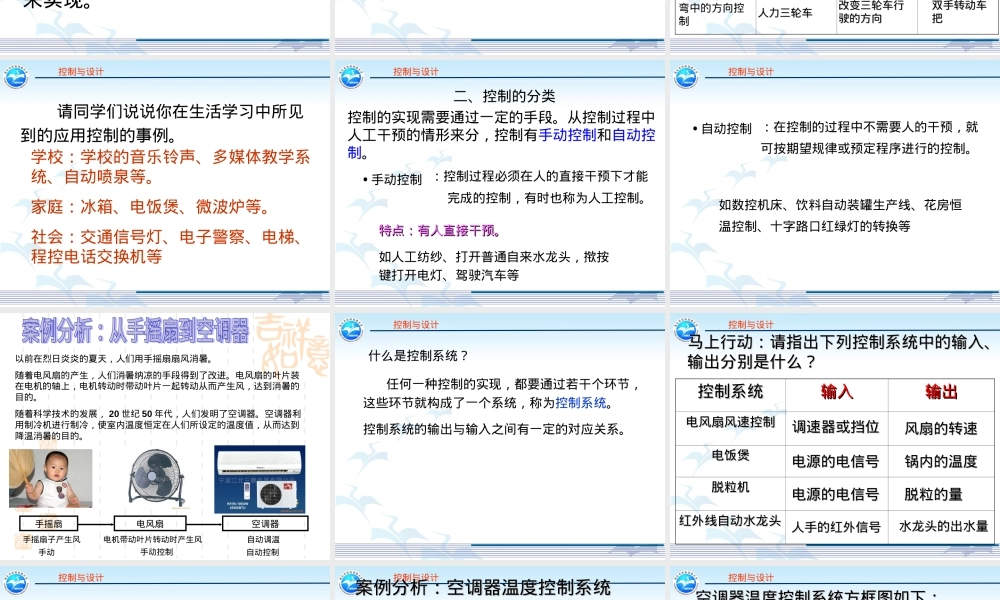This screenshot has height=600, width=1000.
Task: Click 控制与设计 header on the 控制的分类 slide
Action: [416, 71]
